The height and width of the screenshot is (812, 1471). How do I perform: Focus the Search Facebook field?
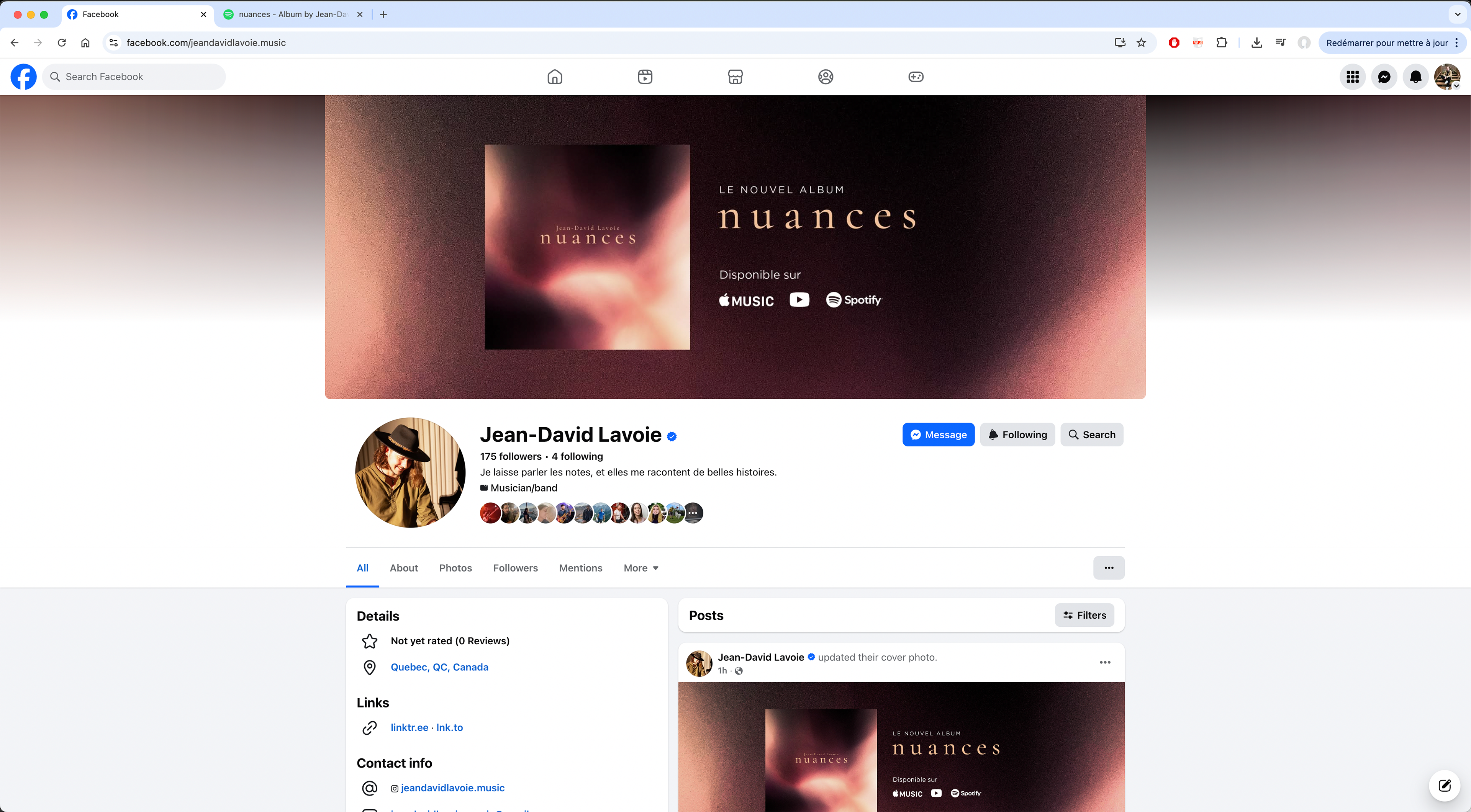pyautogui.click(x=134, y=77)
